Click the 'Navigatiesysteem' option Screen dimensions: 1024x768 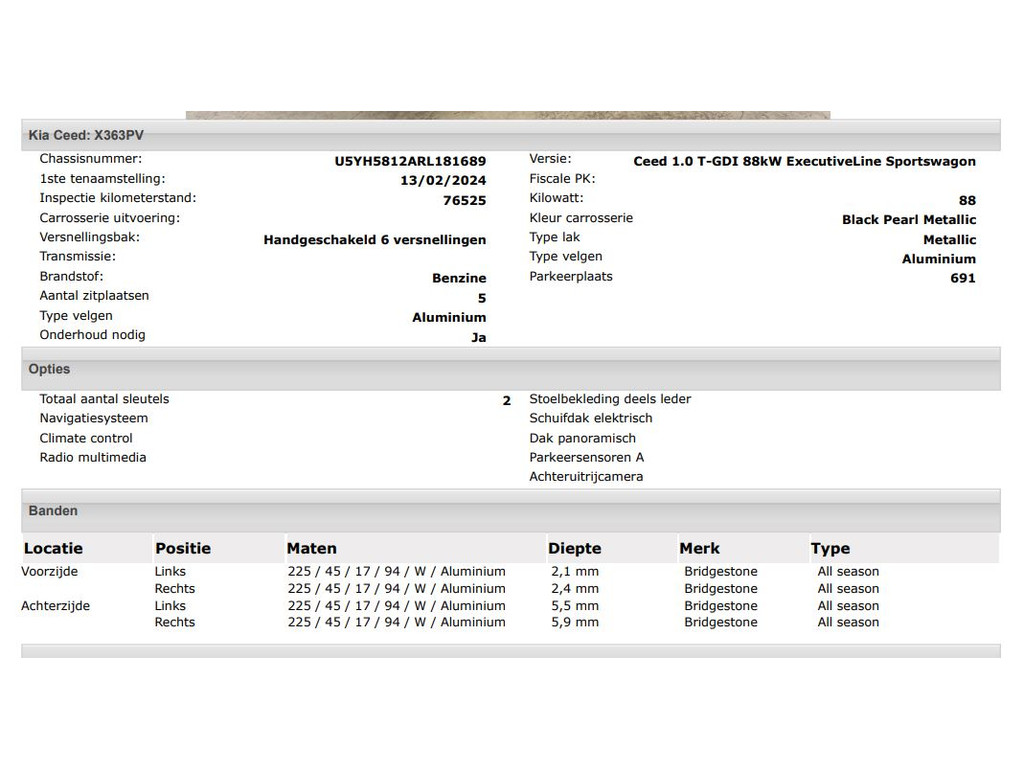[x=94, y=419]
